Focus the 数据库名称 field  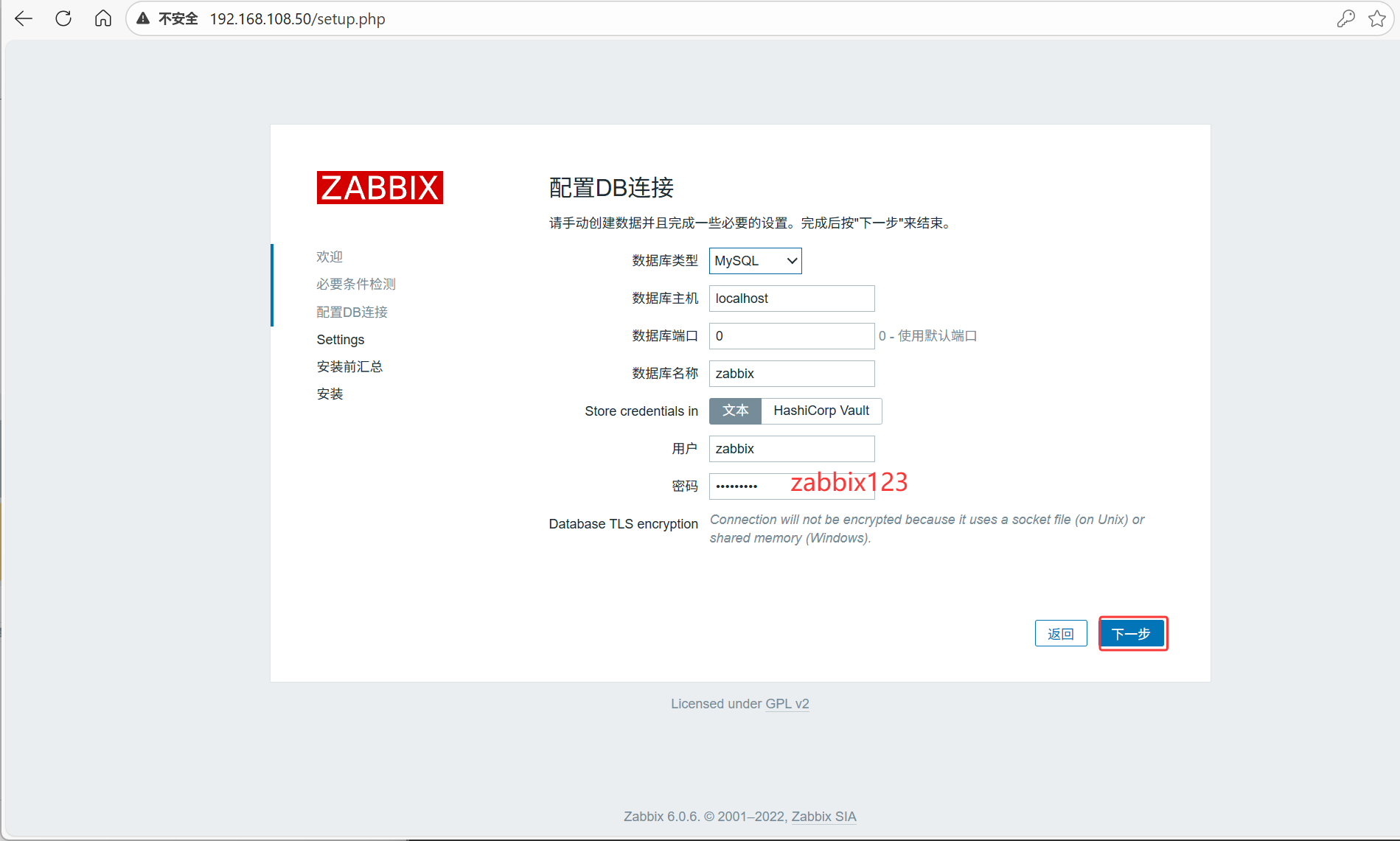[792, 374]
